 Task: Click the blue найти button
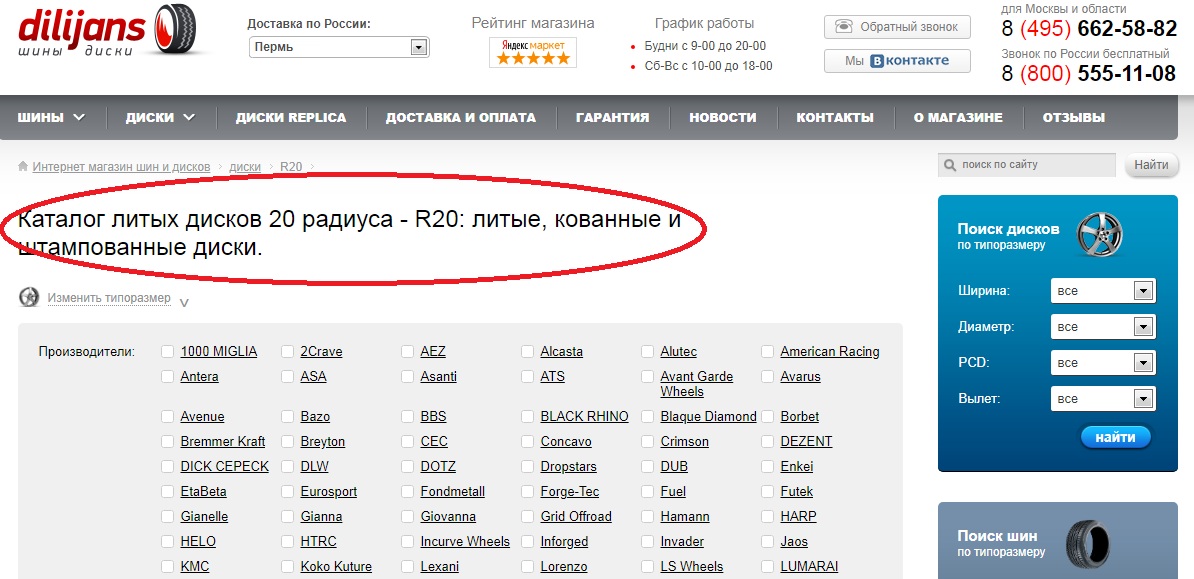coord(1115,437)
